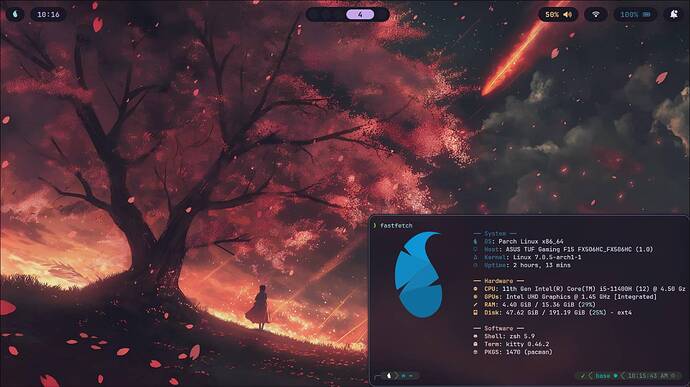This screenshot has height=387, width=690.
Task: Click the Disk line icon
Action: pyautogui.click(x=475, y=313)
